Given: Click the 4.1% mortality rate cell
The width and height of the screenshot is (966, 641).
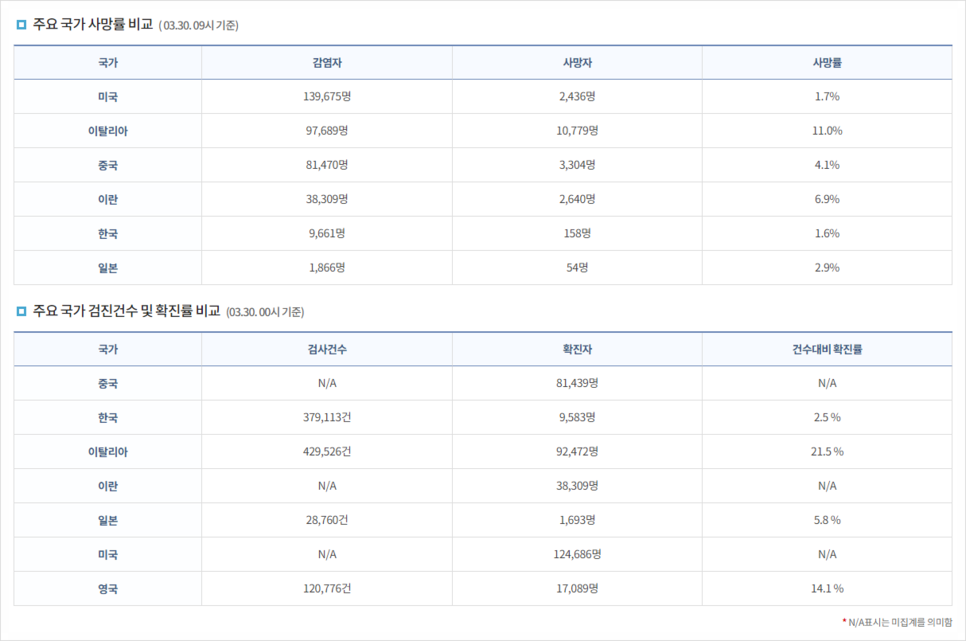Looking at the screenshot, I should coord(827,165).
